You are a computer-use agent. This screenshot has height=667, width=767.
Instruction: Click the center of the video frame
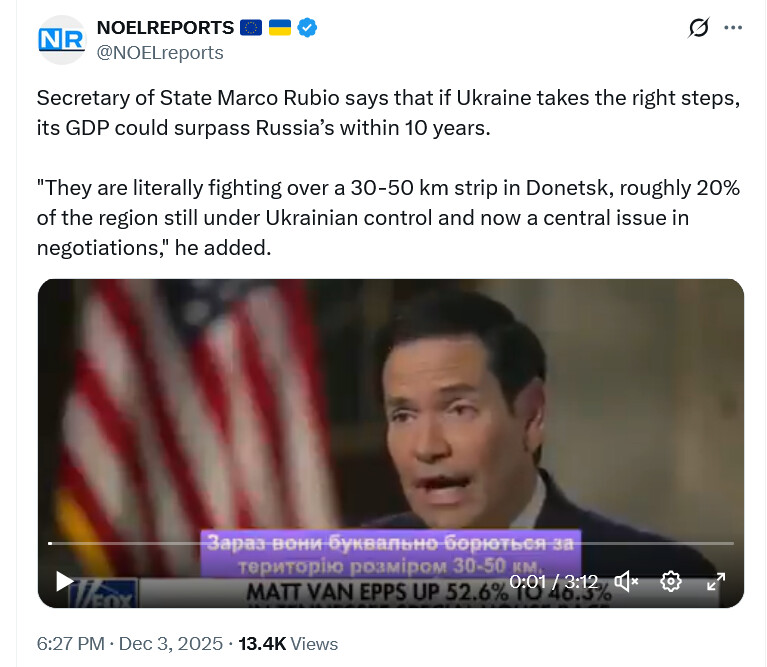point(391,420)
